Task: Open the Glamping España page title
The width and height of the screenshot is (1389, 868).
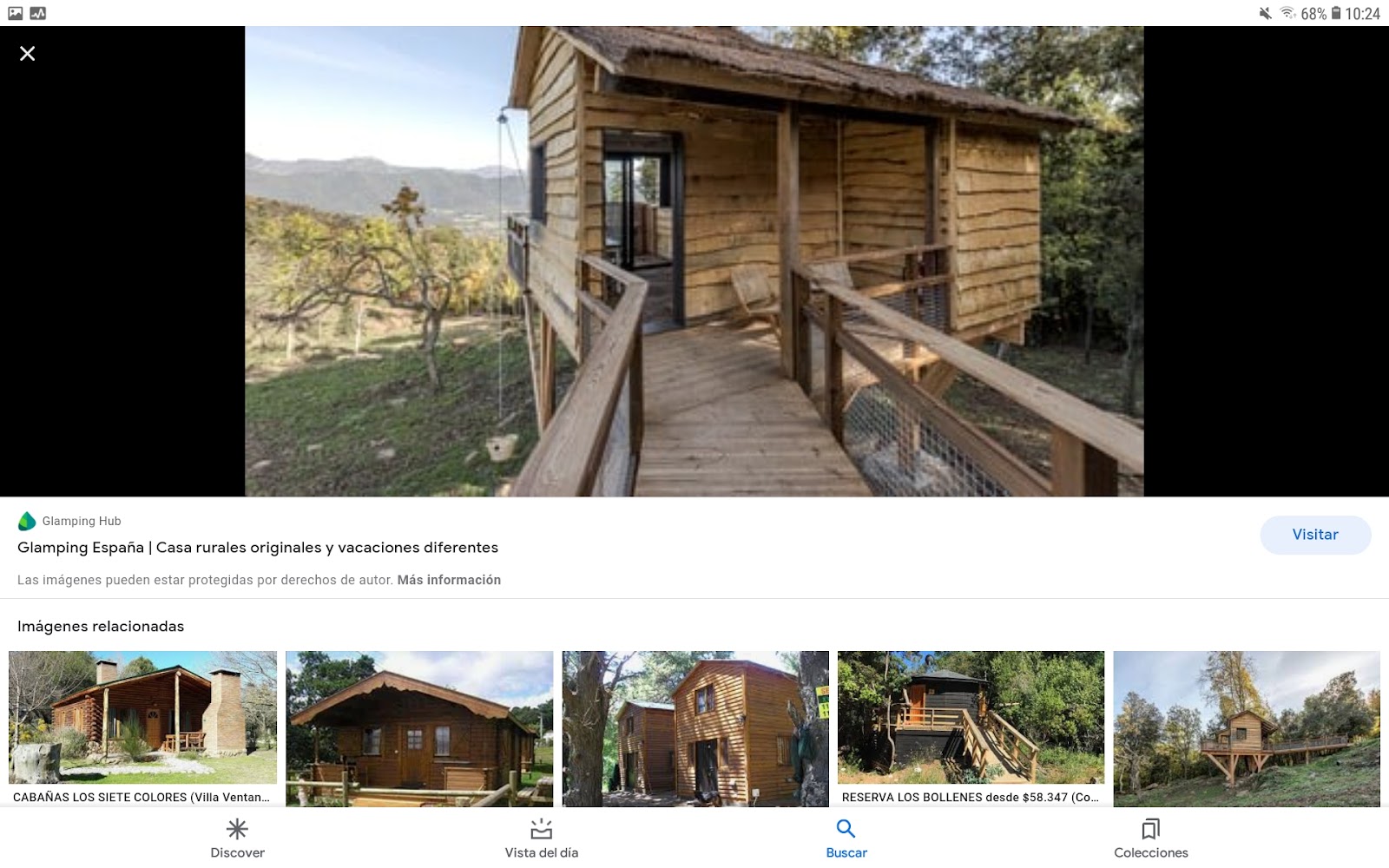Action: point(258,548)
